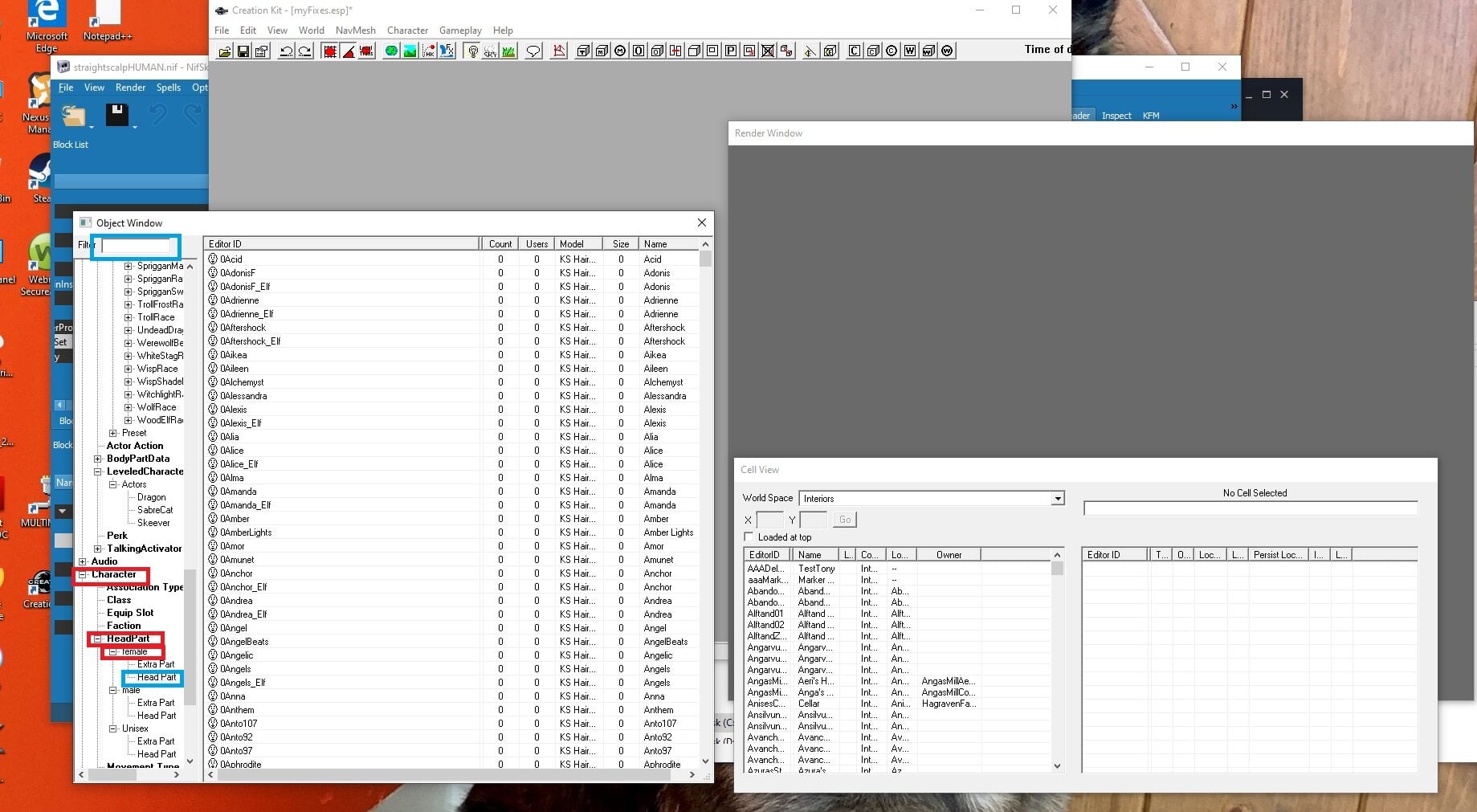Click the P marker toolbar icon

coord(731,51)
